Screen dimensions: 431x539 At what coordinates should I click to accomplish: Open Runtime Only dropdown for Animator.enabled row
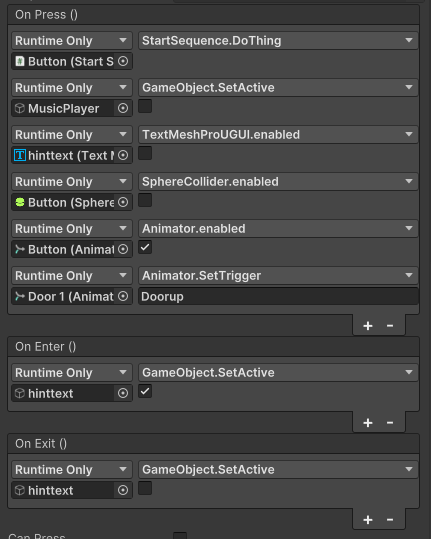pyautogui.click(x=72, y=229)
